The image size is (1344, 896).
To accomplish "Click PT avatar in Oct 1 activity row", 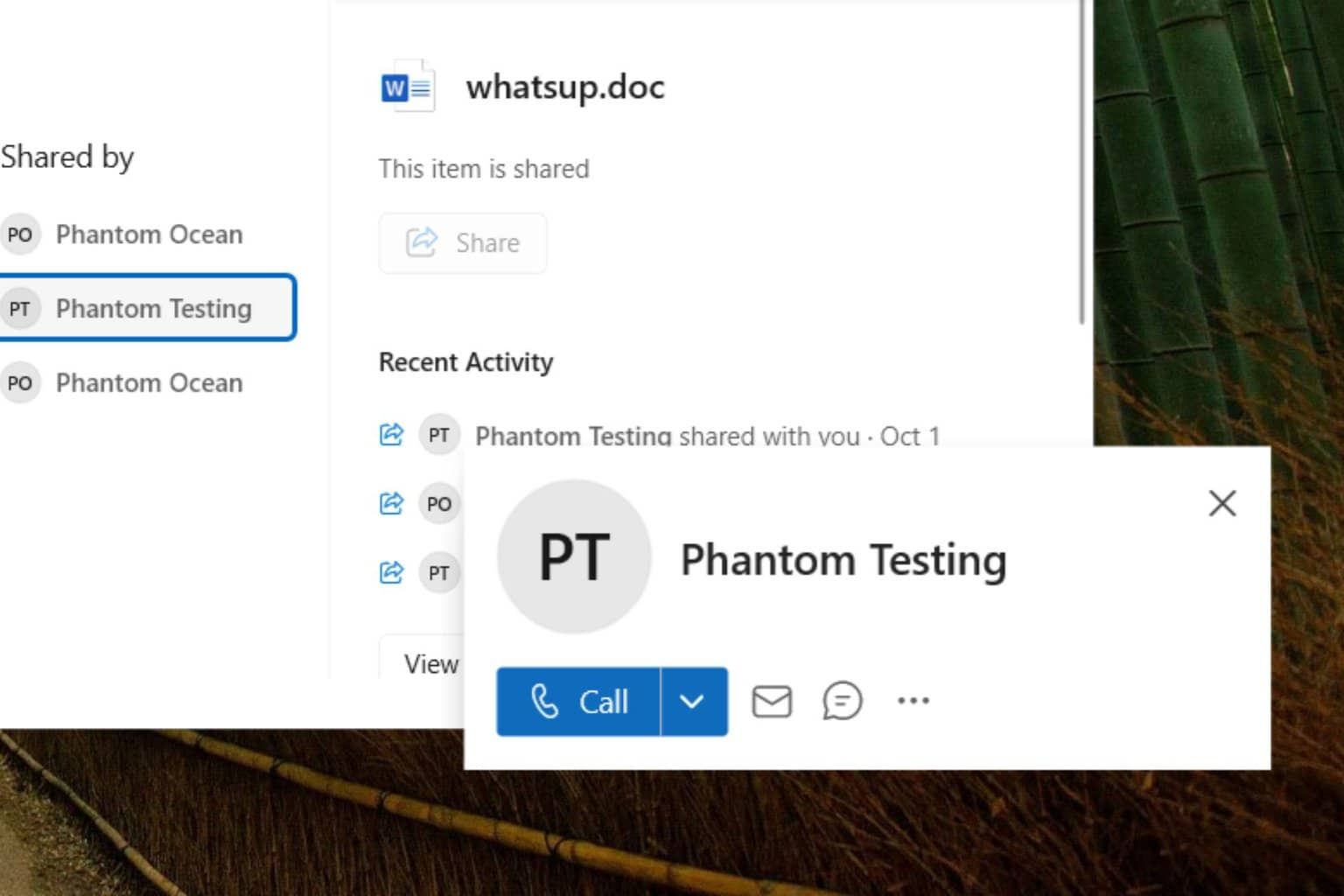I will [x=439, y=435].
